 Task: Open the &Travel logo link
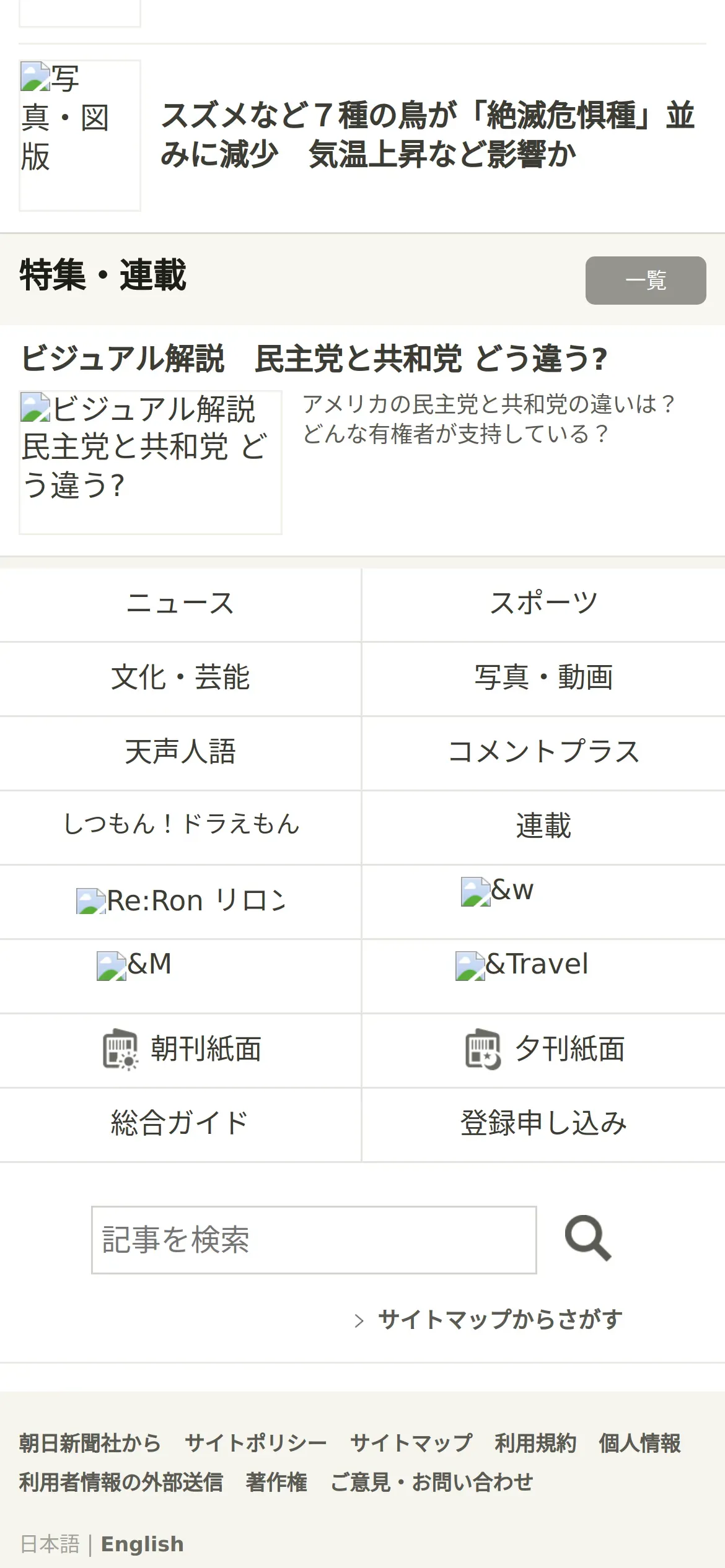pos(522,965)
